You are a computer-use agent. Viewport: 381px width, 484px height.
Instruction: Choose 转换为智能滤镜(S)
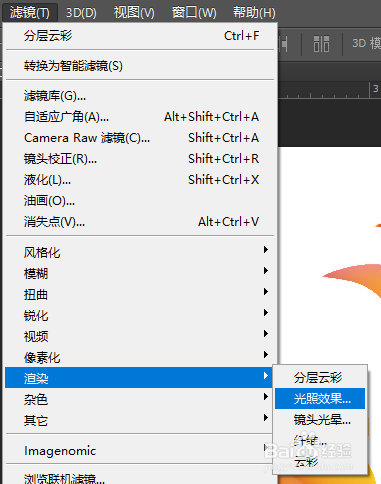point(141,66)
